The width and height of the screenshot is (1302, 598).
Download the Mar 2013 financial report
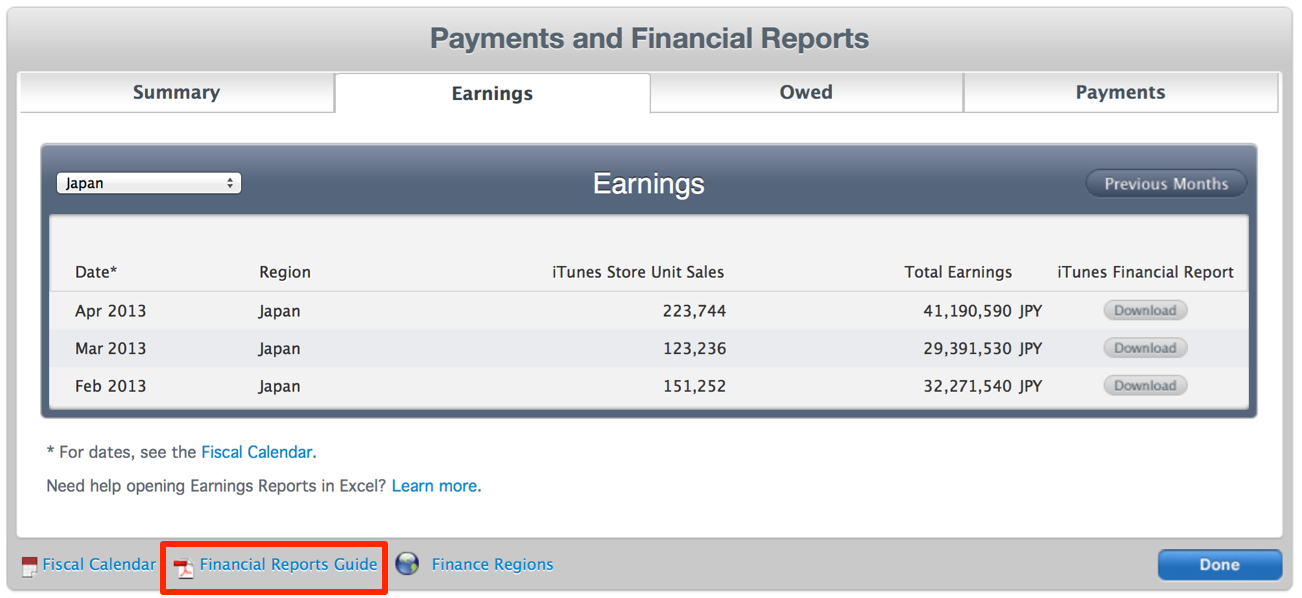[1145, 348]
